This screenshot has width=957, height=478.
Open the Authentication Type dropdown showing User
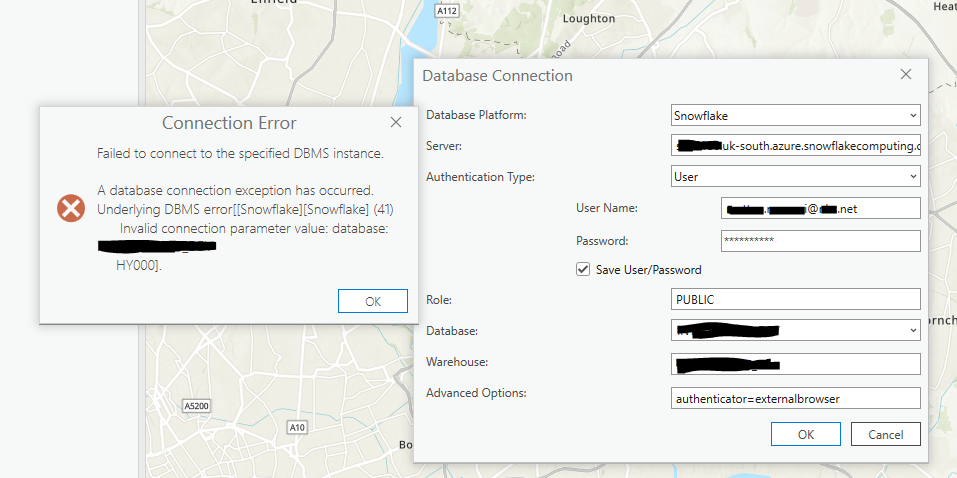(x=795, y=176)
